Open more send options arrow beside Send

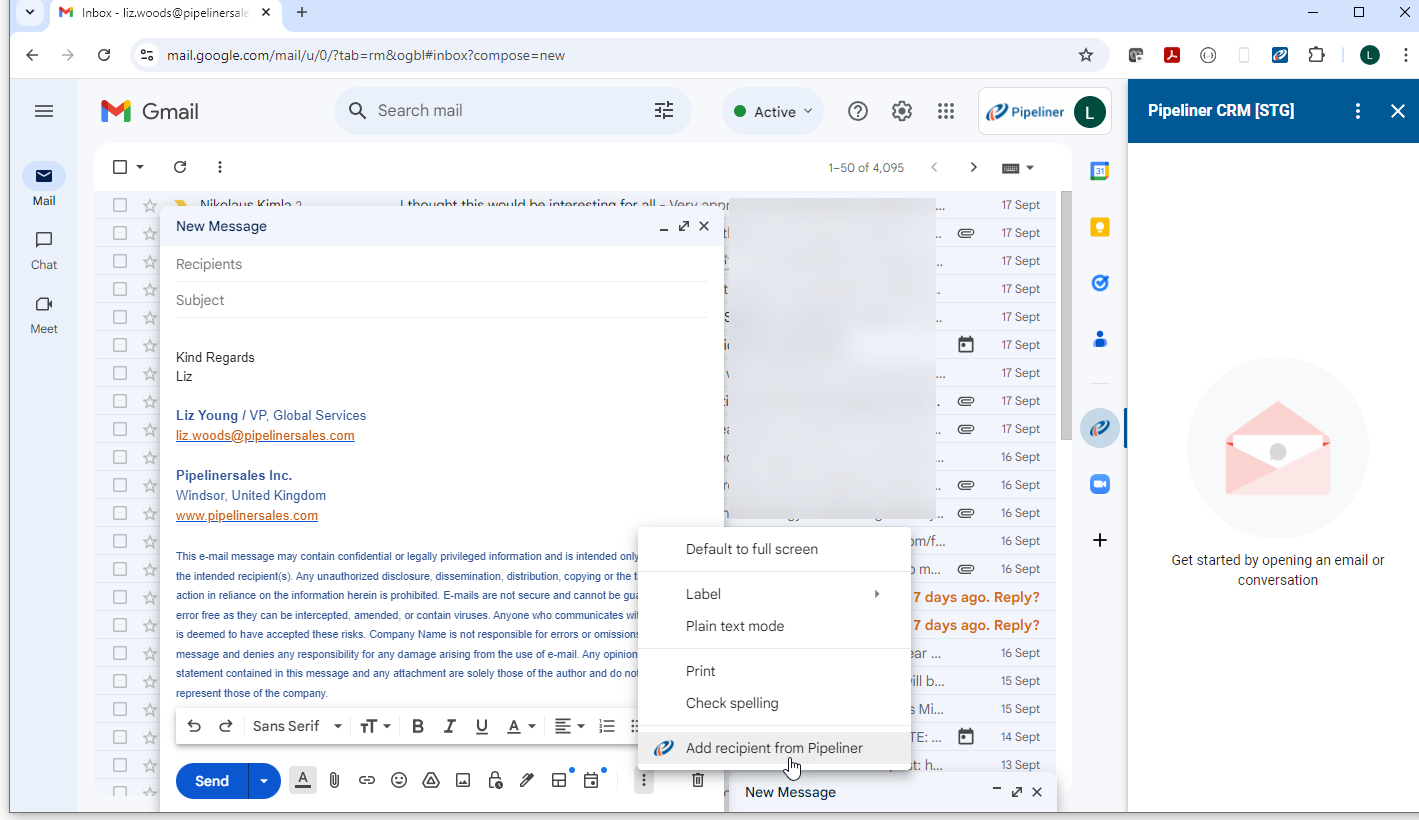point(264,781)
